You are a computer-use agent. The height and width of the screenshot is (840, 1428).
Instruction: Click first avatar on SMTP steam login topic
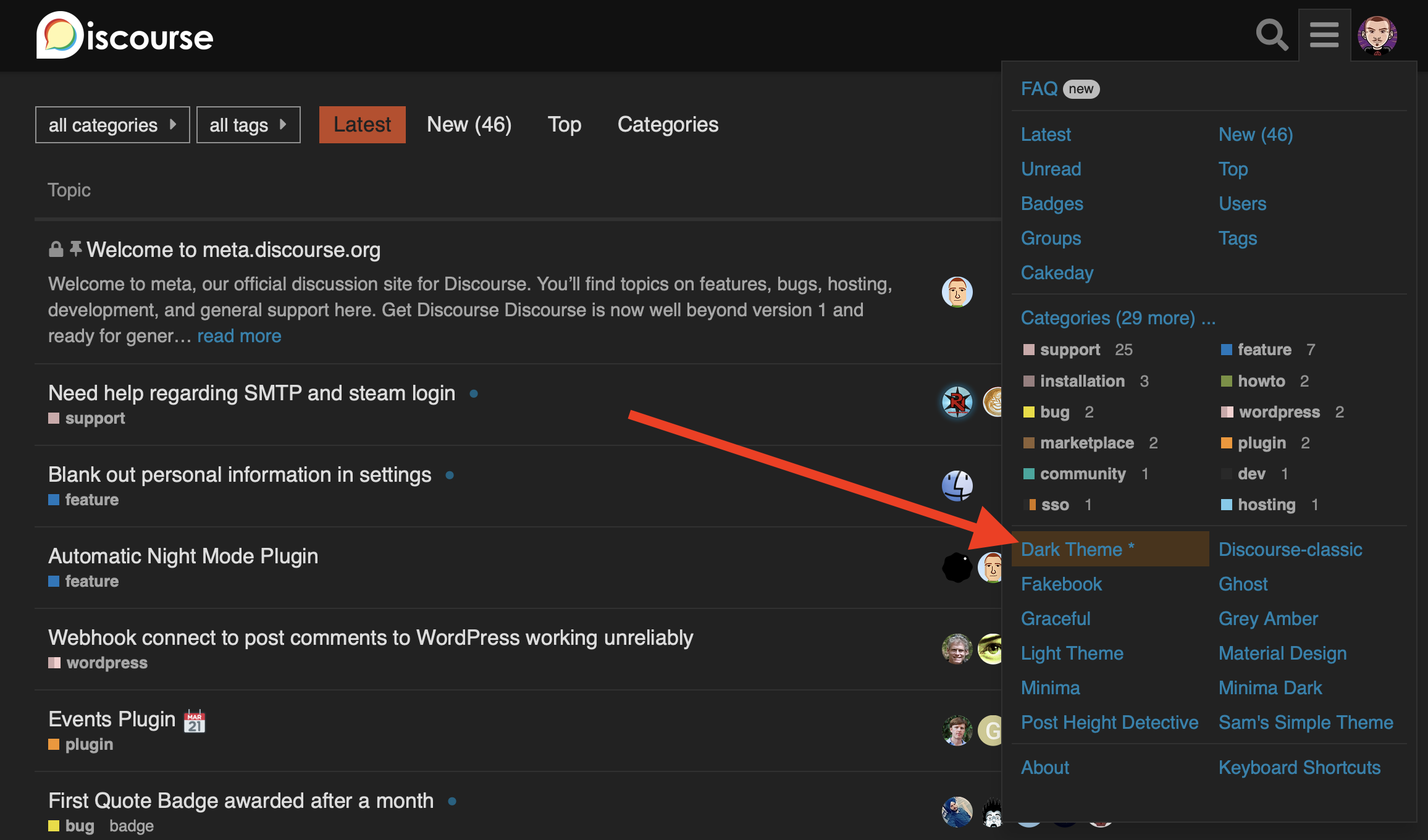(x=957, y=402)
